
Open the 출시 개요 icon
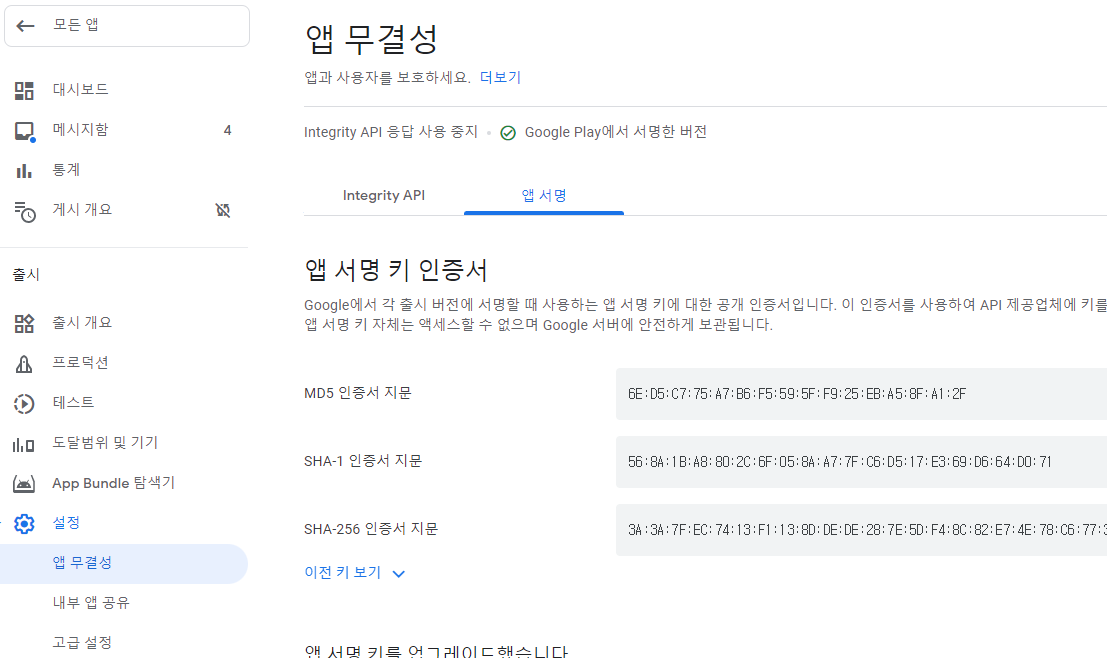coord(24,323)
